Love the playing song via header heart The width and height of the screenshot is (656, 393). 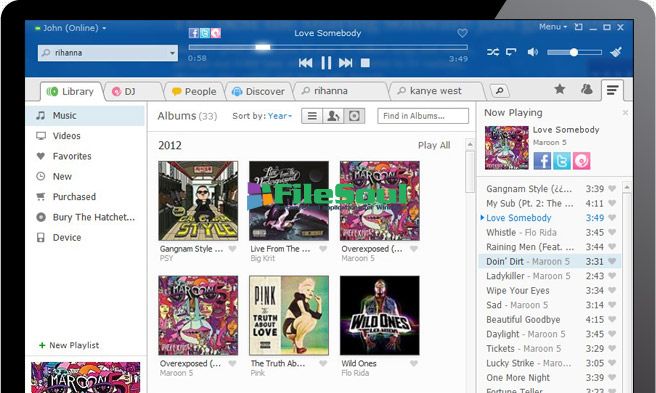(x=462, y=33)
